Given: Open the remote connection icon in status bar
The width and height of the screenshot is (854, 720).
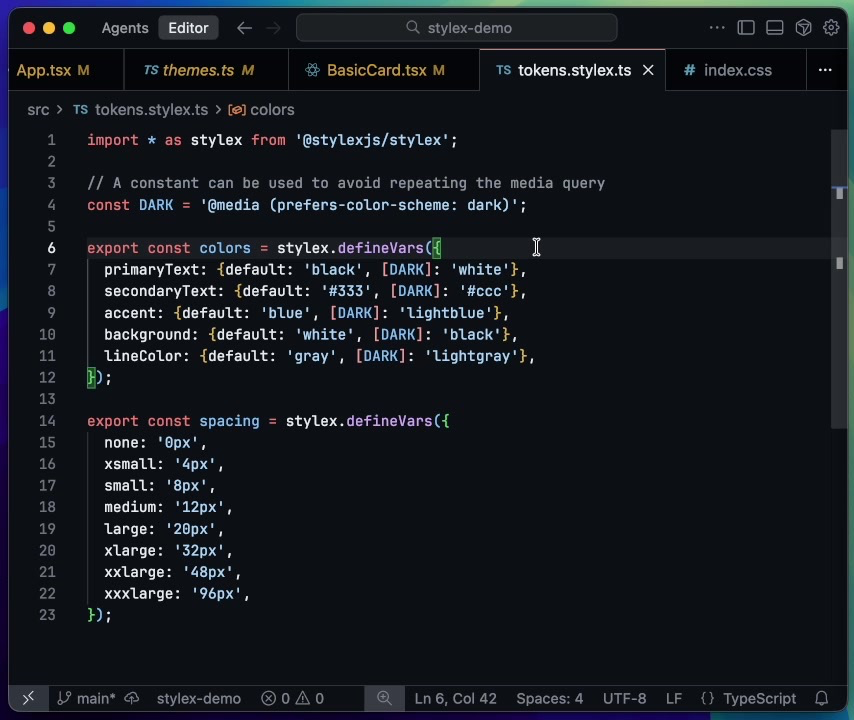Looking at the screenshot, I should (28, 698).
